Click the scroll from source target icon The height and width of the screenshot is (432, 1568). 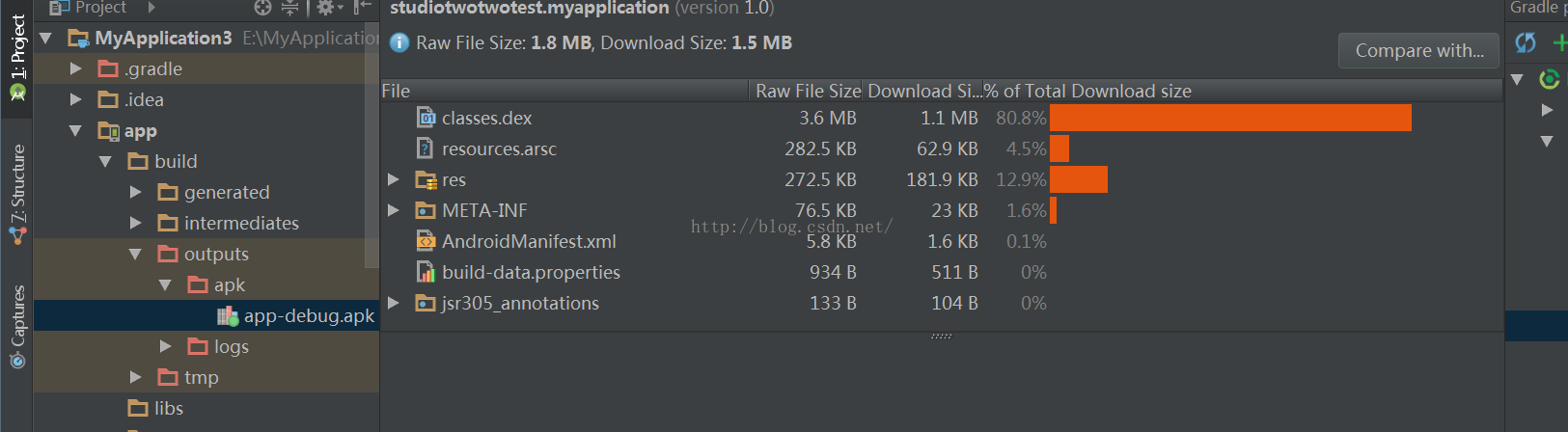tap(262, 8)
